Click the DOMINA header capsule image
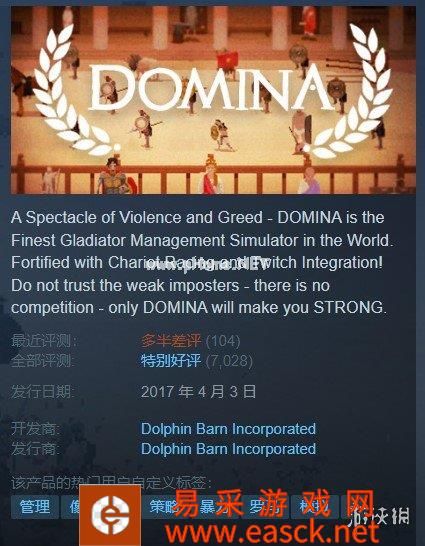 (213, 100)
